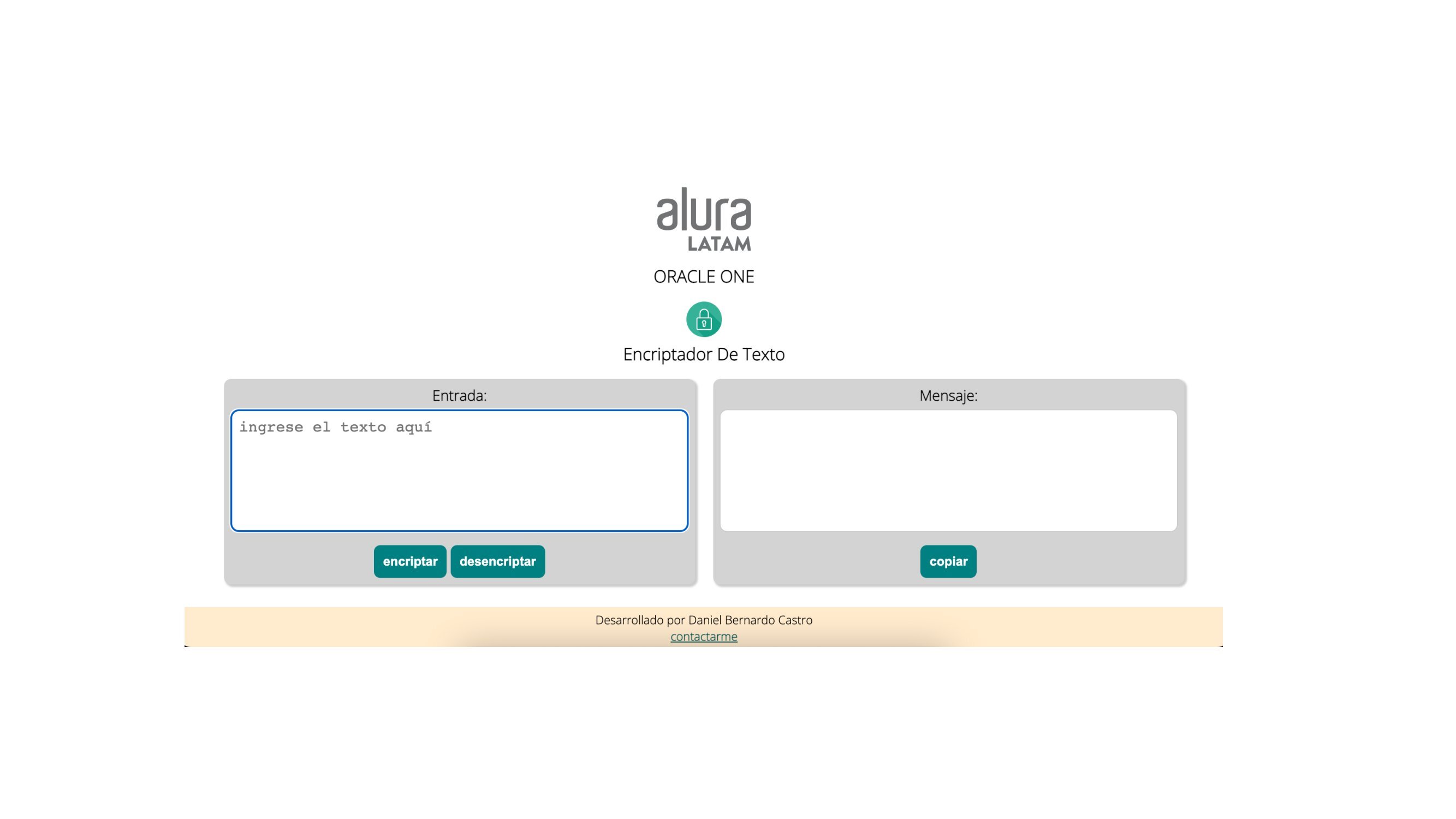The height and width of the screenshot is (819, 1456).
Task: Click the Mensaje: panel header label
Action: coord(947,396)
